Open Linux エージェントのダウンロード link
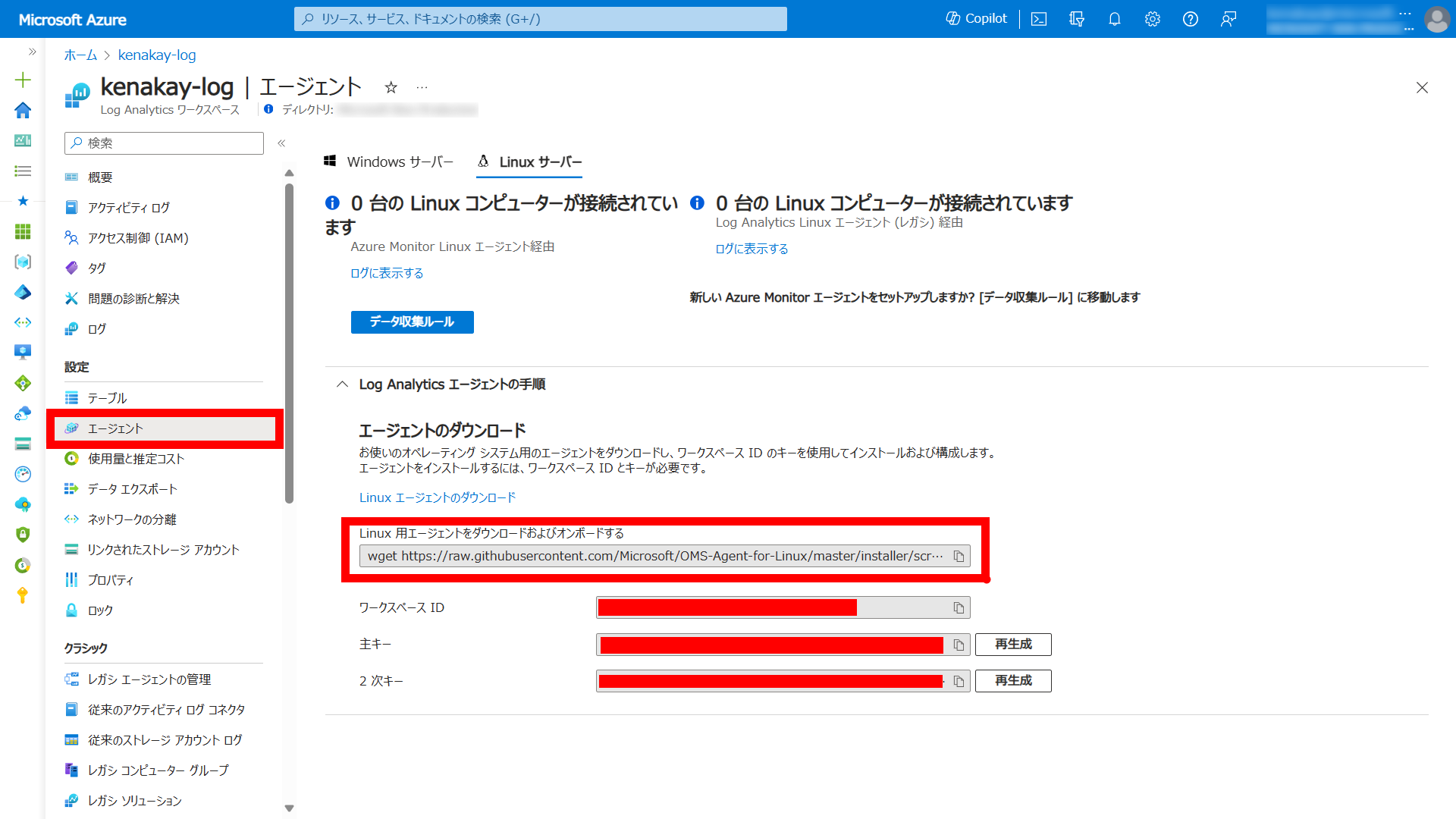 tap(438, 497)
